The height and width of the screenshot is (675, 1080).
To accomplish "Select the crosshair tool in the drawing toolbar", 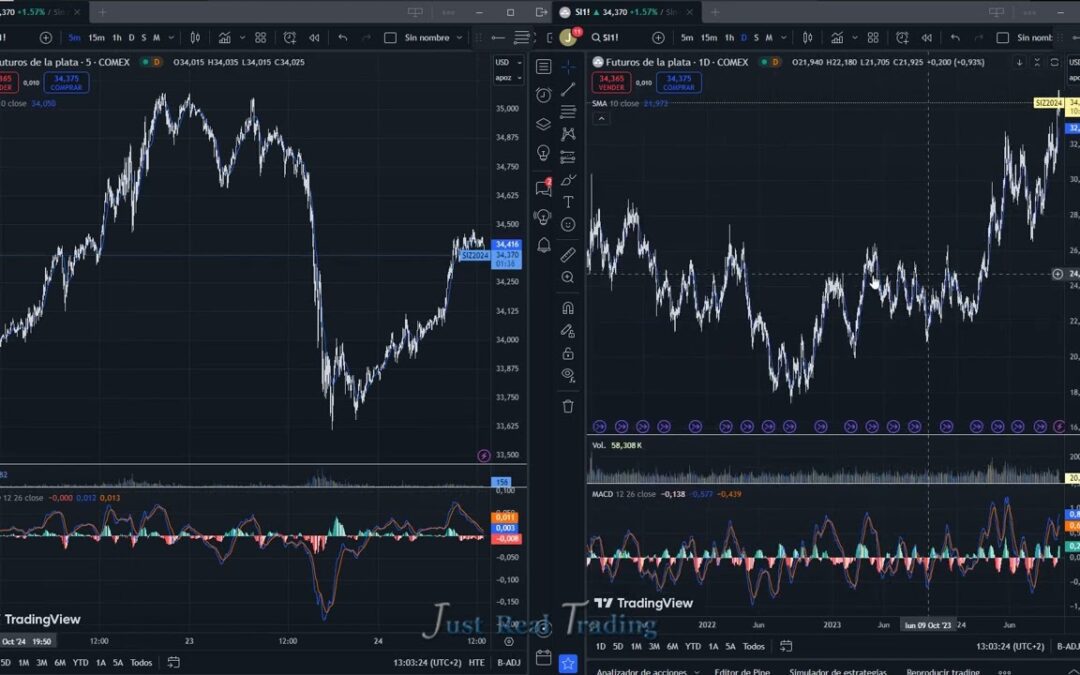I will [569, 66].
